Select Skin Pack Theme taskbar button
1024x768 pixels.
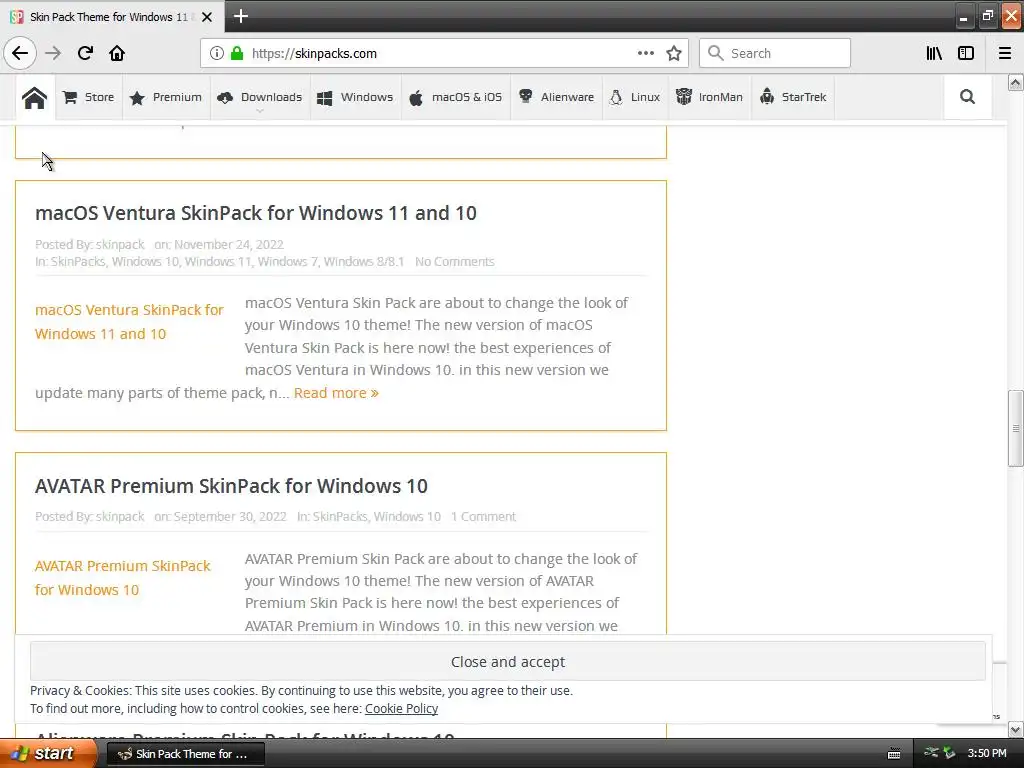point(185,754)
